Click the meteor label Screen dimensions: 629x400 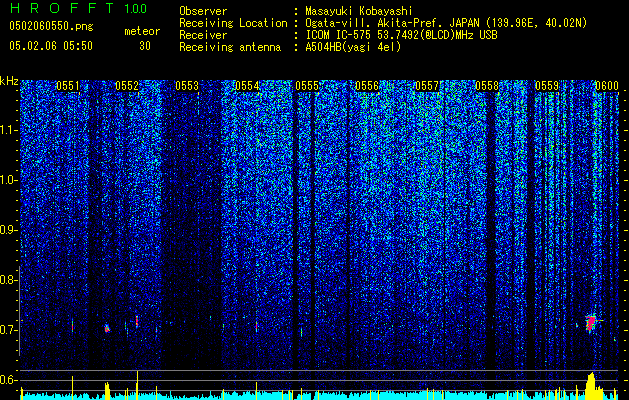pyautogui.click(x=142, y=31)
